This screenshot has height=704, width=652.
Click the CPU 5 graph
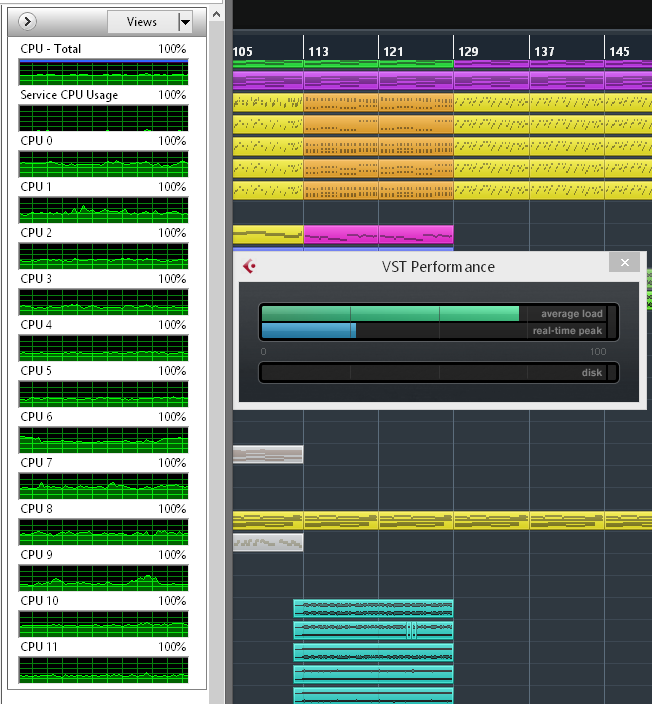coord(103,394)
